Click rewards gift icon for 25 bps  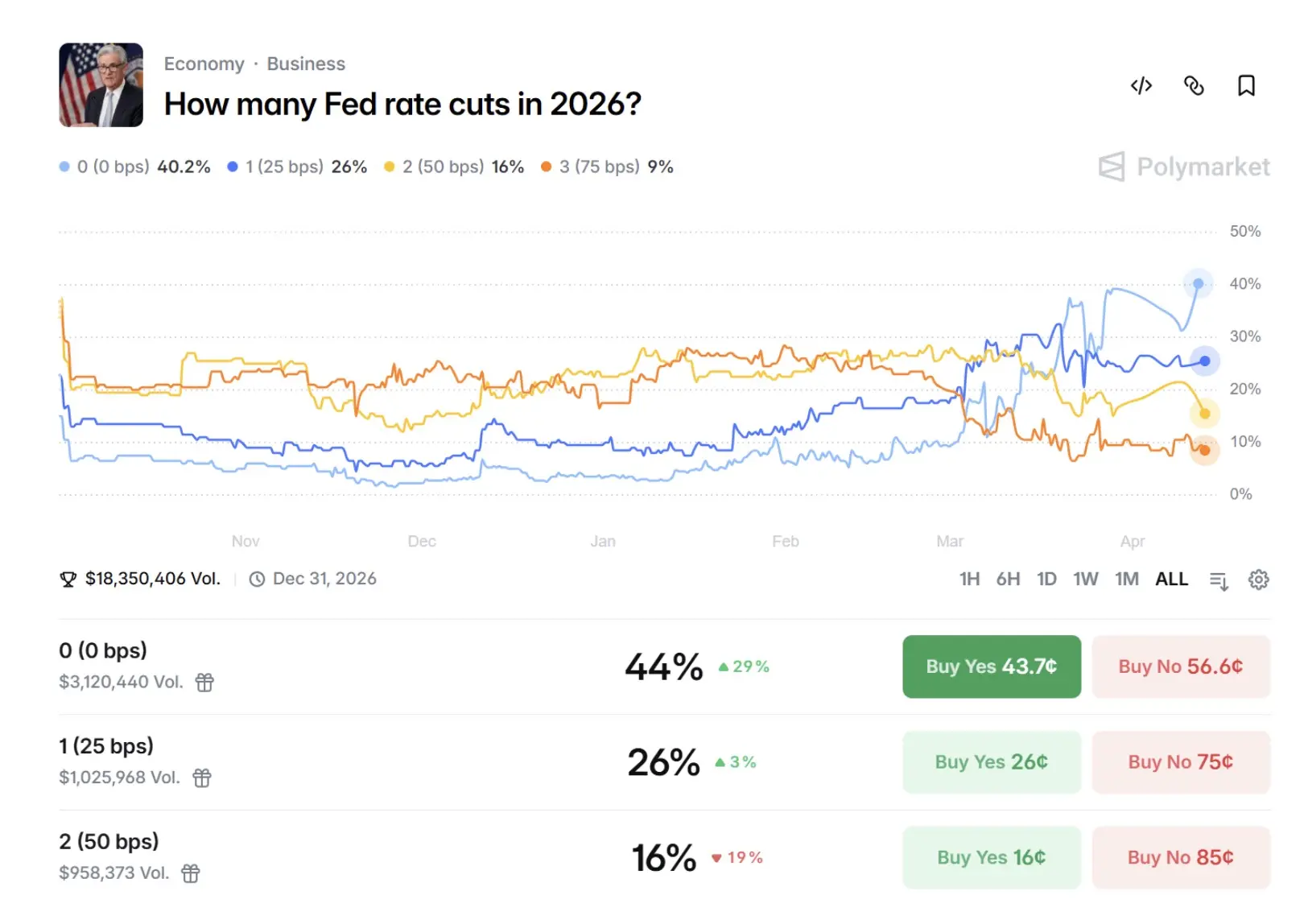coord(202,778)
